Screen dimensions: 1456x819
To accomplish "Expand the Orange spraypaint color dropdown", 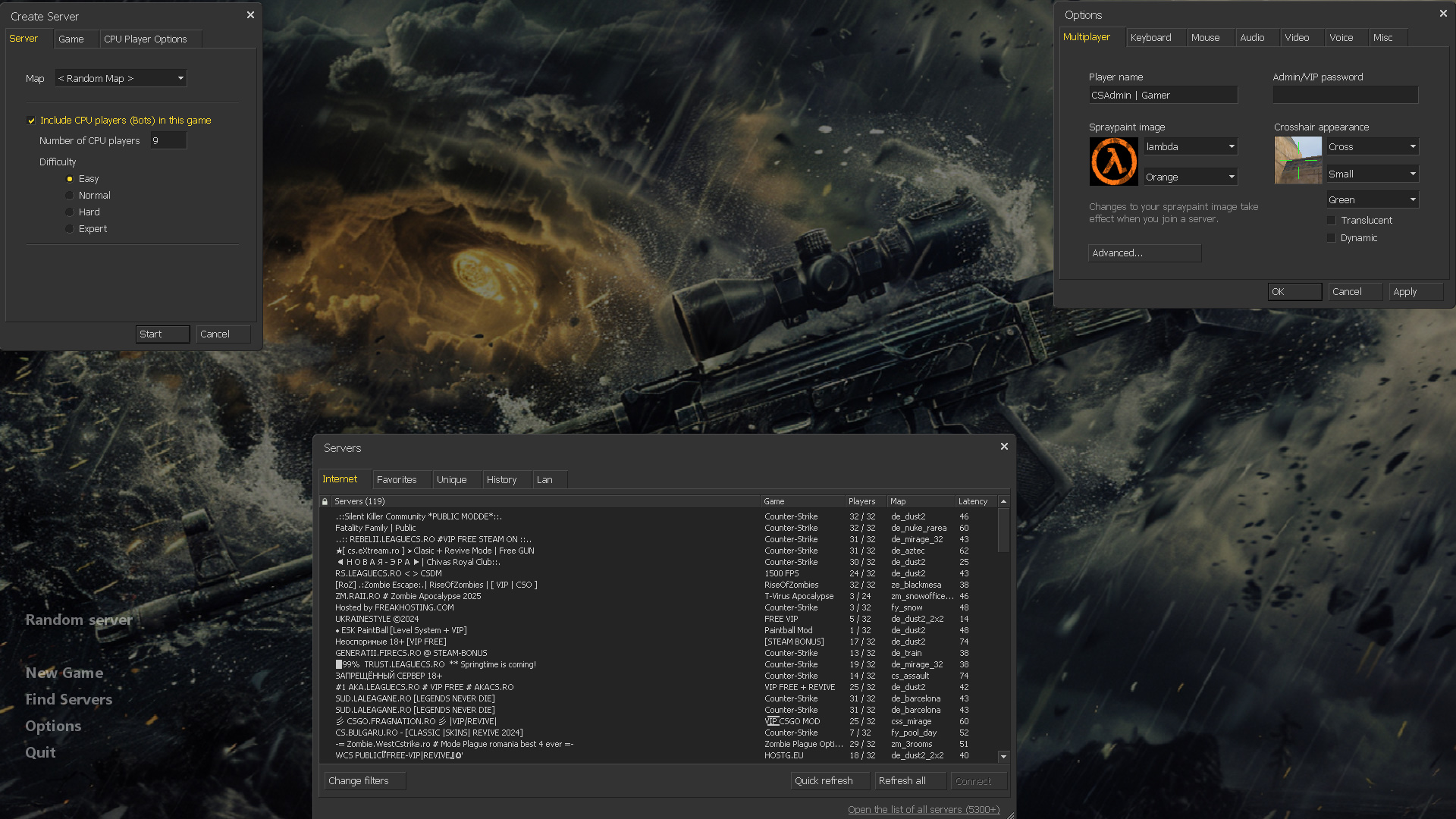I will pos(1191,177).
